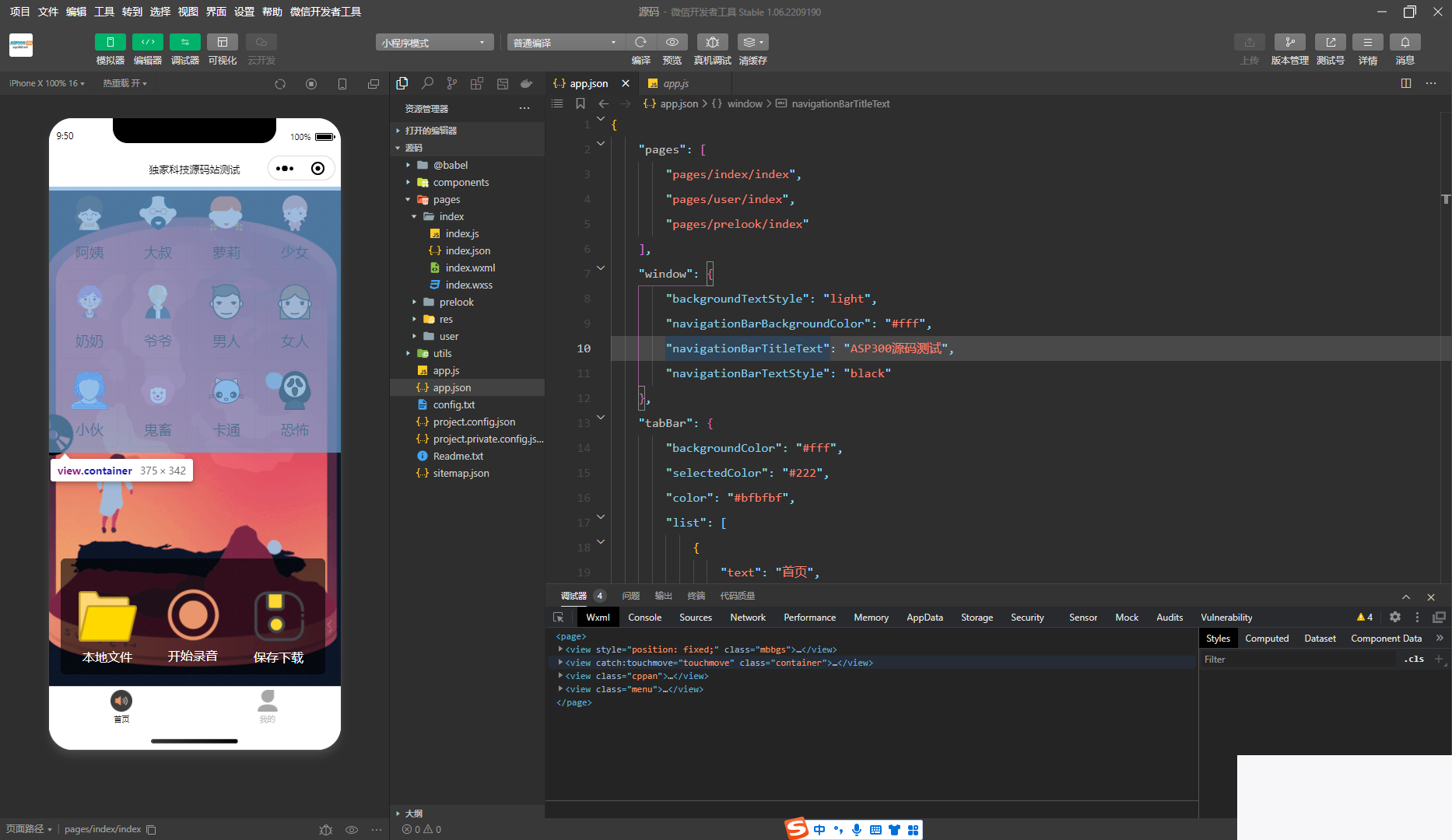Click the element inspector picker icon

tap(559, 617)
